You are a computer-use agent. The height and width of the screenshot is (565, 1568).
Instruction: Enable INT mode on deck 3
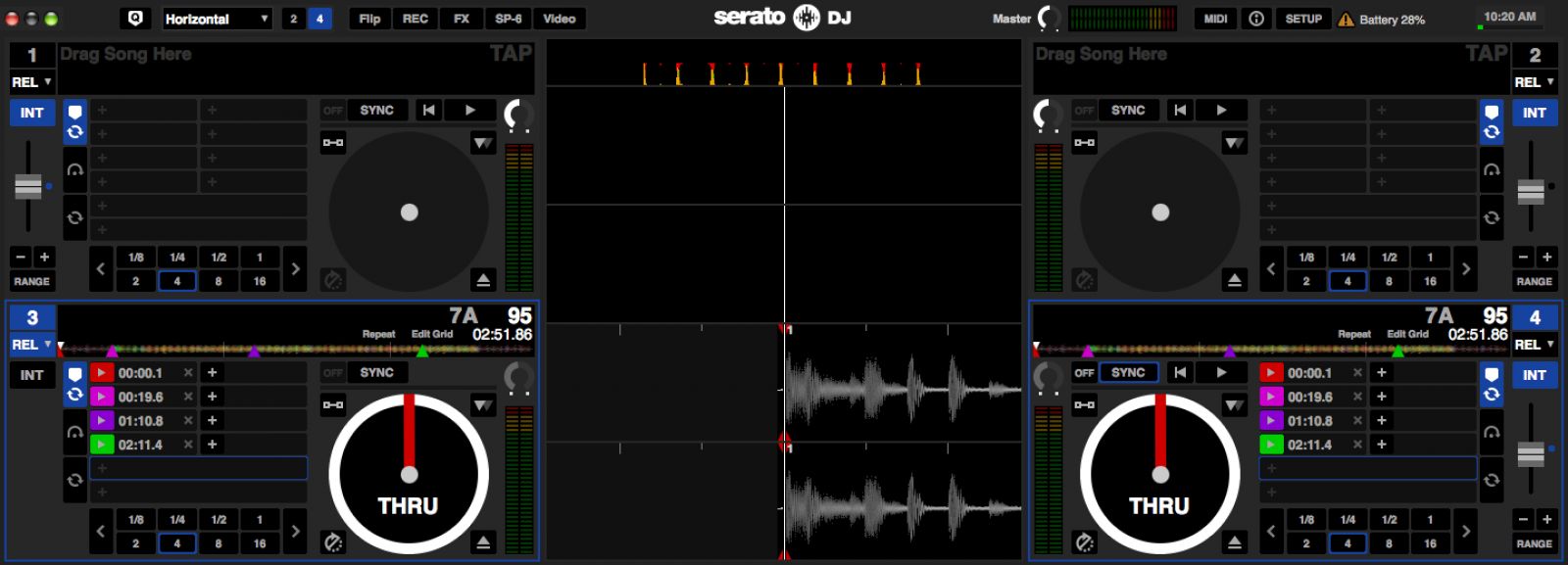31,375
